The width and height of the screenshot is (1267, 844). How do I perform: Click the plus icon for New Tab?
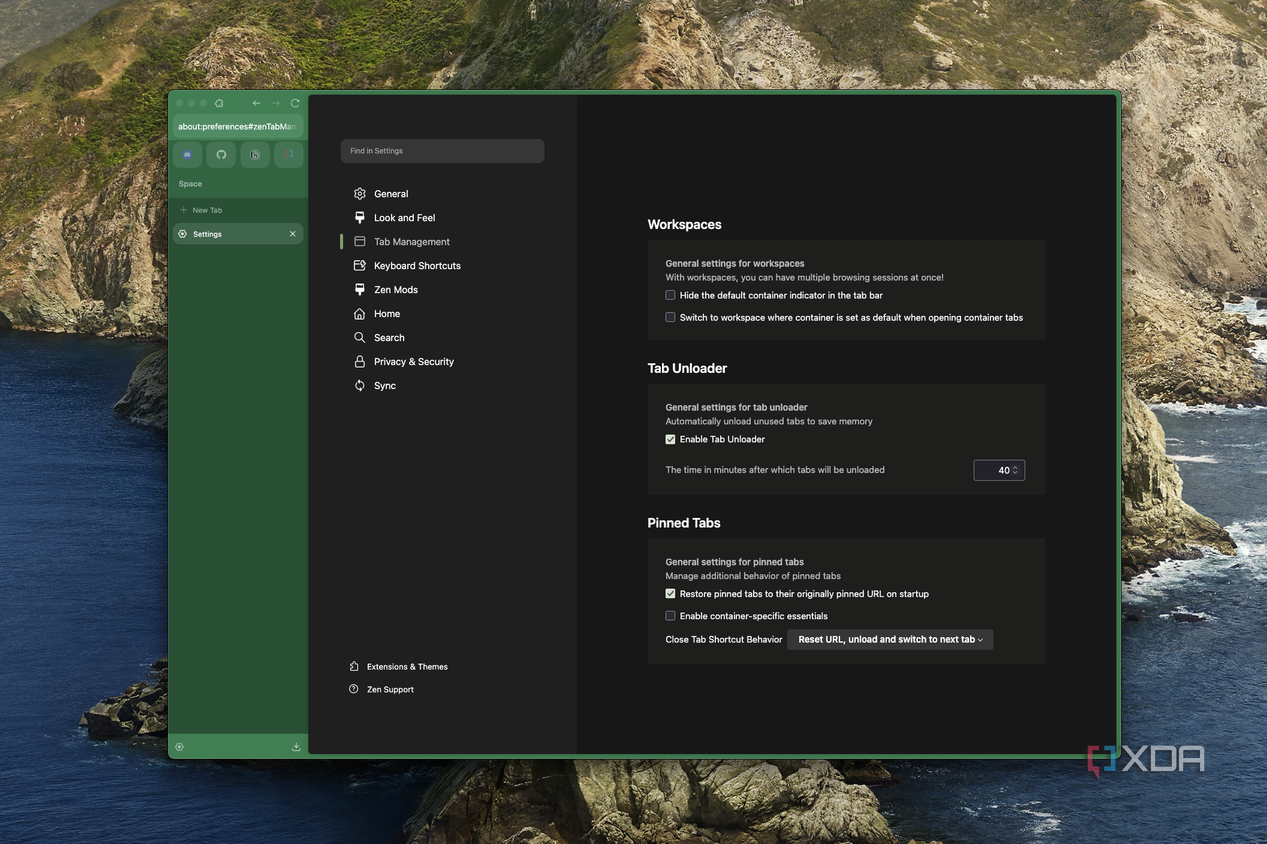click(x=183, y=210)
